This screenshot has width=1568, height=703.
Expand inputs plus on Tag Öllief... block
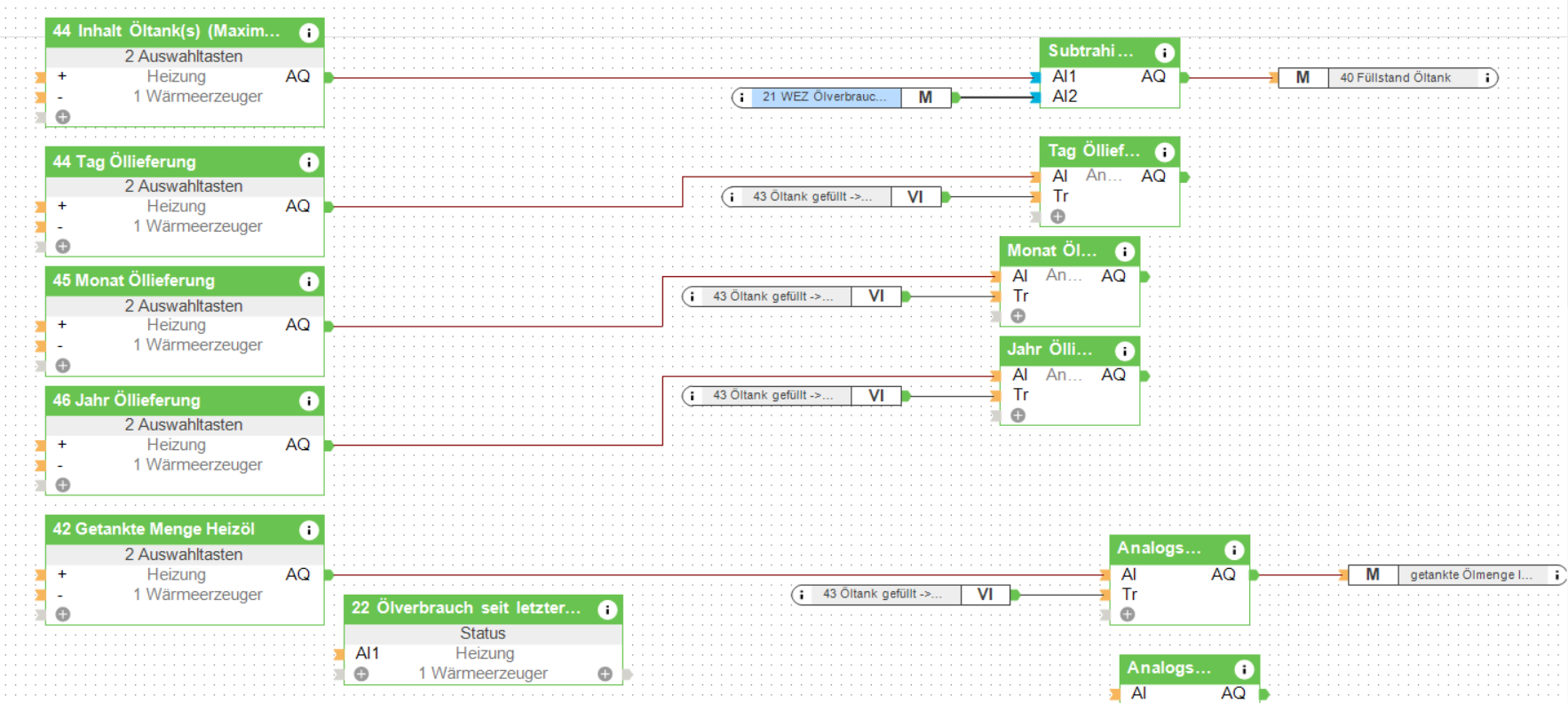coord(1057,217)
